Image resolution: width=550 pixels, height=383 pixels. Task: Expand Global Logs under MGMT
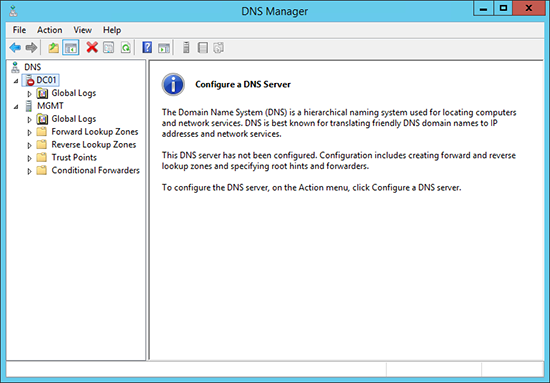(29, 120)
